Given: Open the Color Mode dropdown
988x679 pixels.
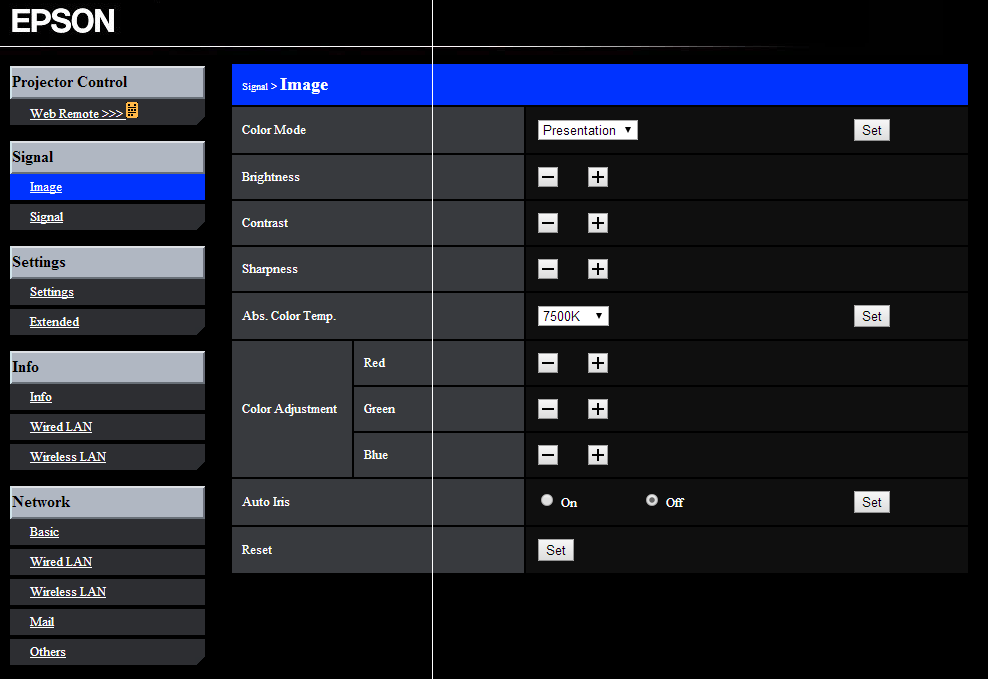Looking at the screenshot, I should click(587, 130).
